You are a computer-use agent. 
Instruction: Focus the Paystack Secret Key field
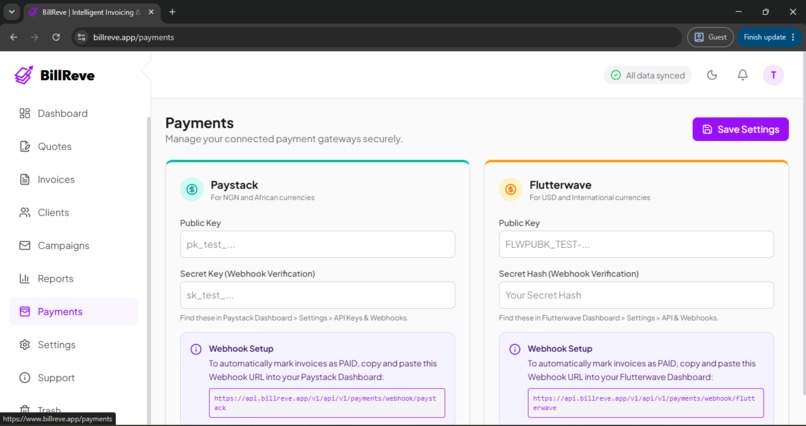pyautogui.click(x=317, y=295)
